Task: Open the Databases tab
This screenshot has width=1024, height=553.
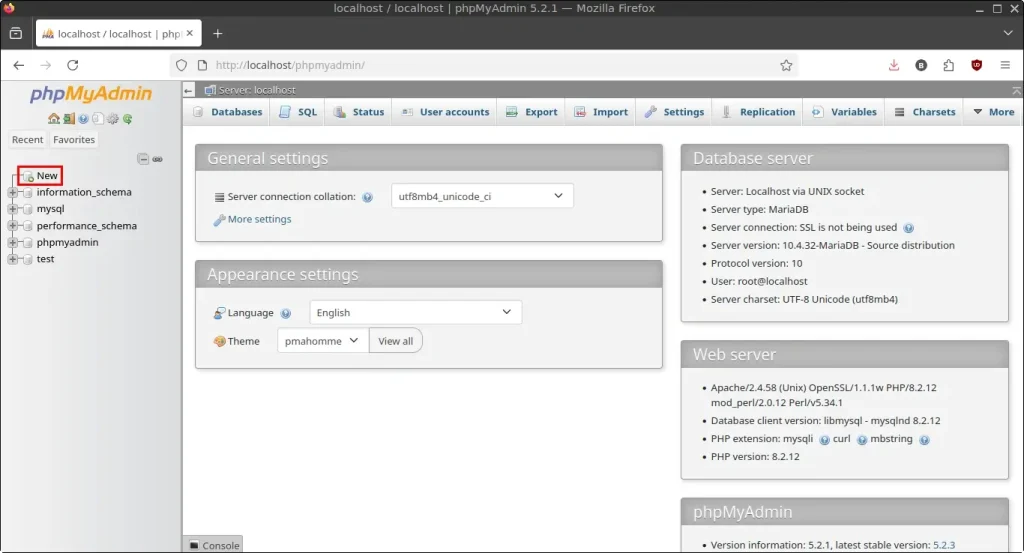Action: point(227,112)
